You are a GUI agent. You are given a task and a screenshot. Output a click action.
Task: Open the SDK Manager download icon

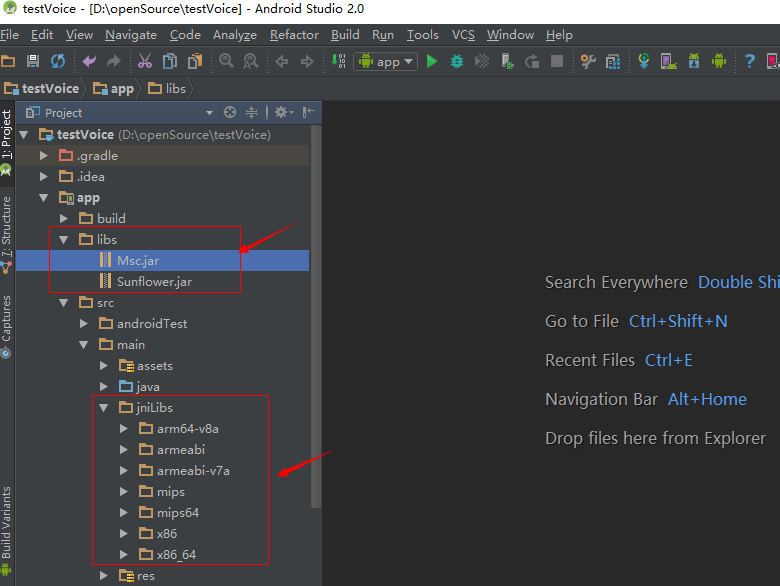694,62
